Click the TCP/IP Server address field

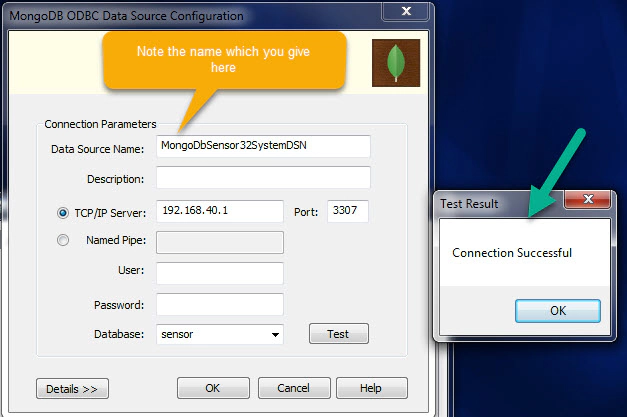coord(220,211)
